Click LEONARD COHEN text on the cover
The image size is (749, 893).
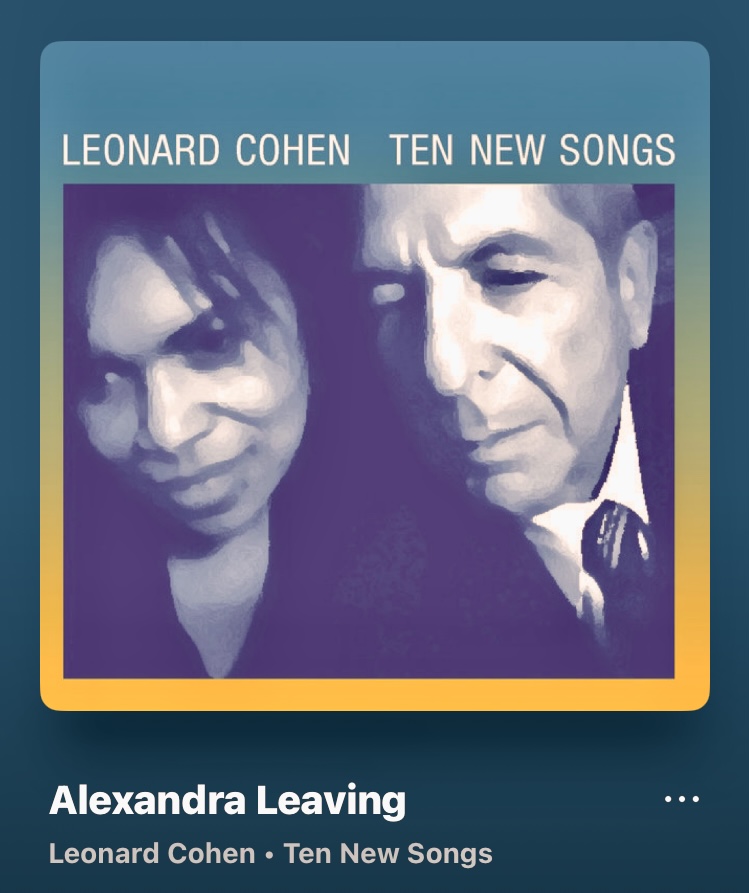tap(206, 150)
